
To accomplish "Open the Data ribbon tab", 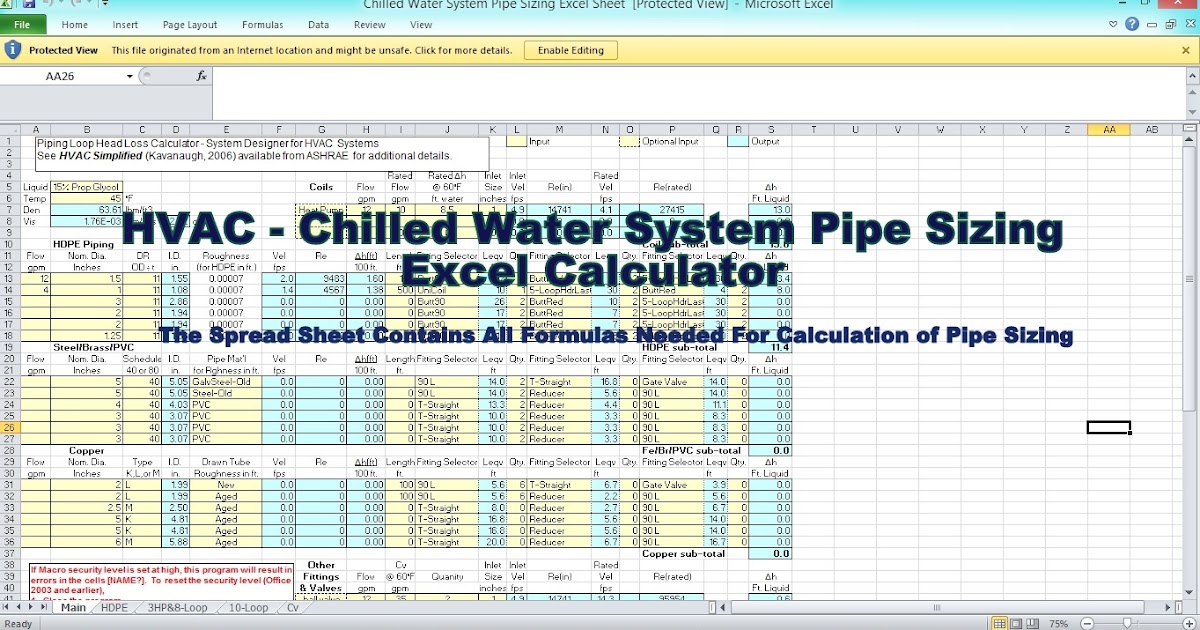I will tap(319, 24).
